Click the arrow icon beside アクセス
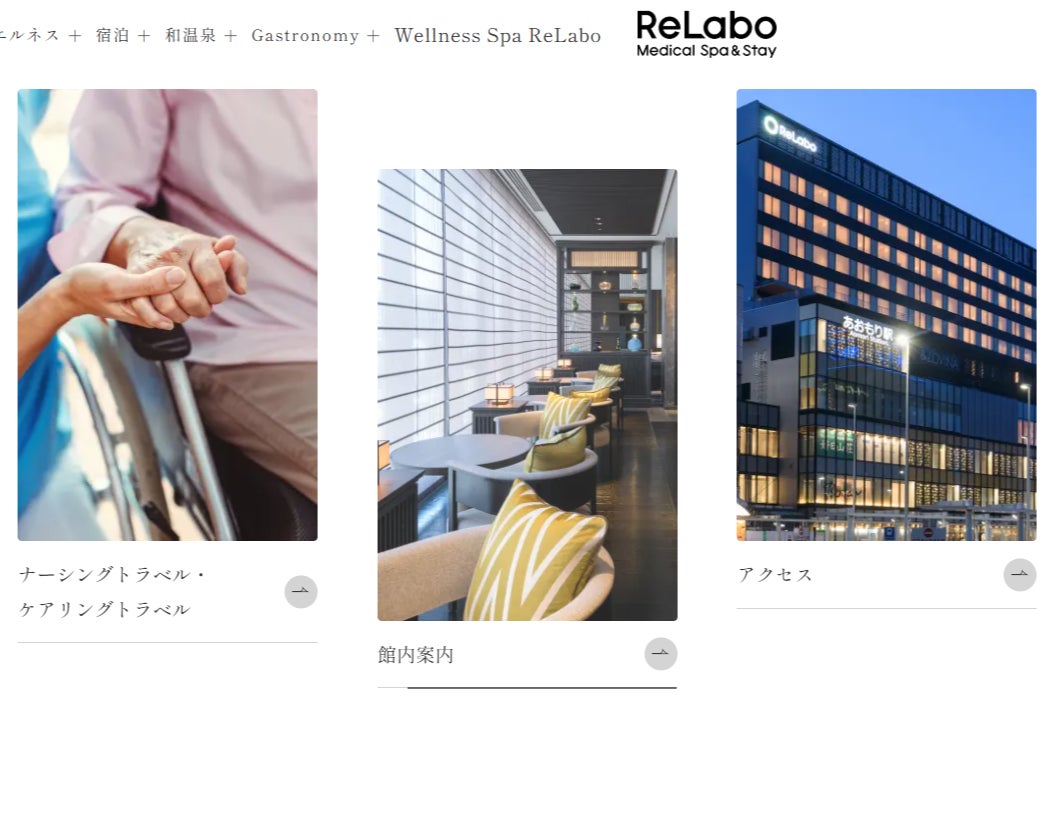 tap(1019, 575)
